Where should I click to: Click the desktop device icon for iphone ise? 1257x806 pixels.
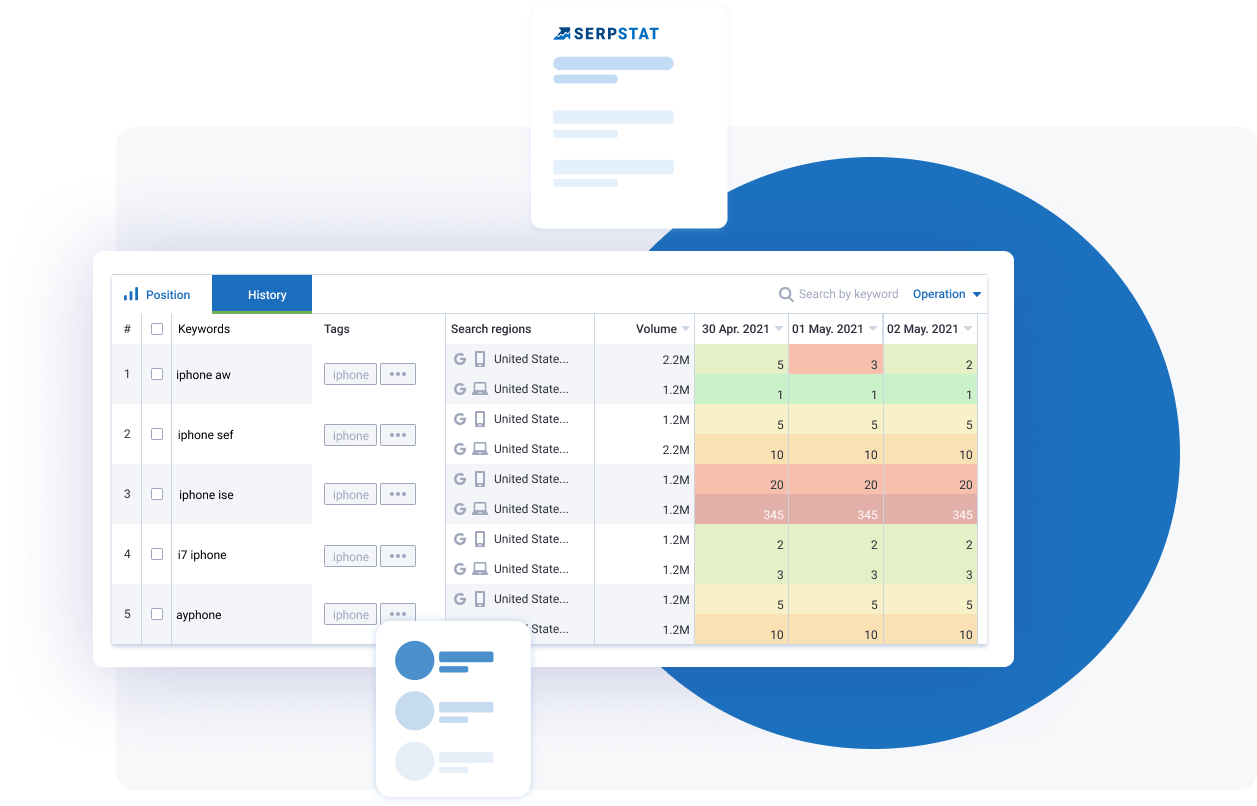(x=480, y=509)
